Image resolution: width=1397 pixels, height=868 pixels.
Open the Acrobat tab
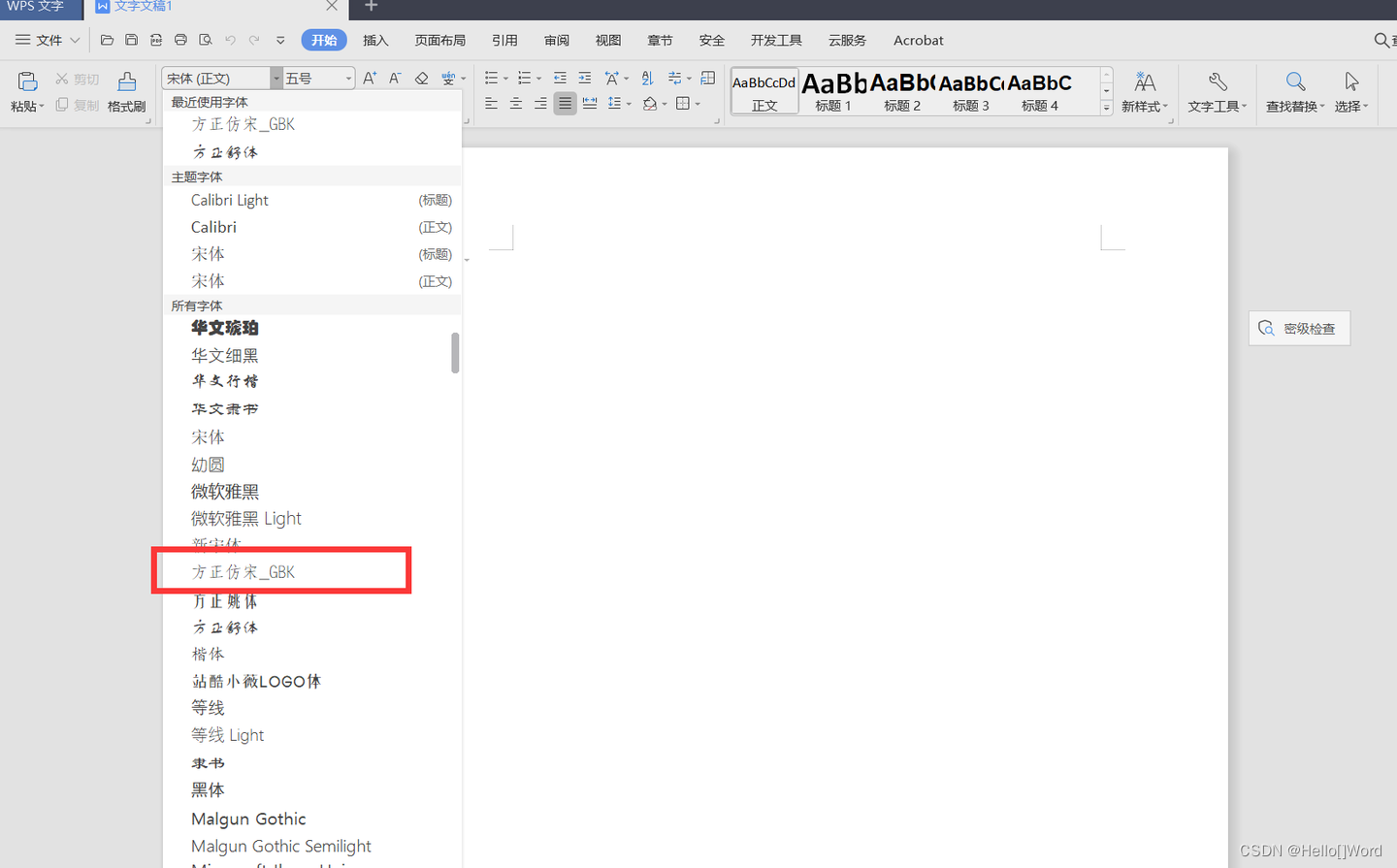coord(918,40)
